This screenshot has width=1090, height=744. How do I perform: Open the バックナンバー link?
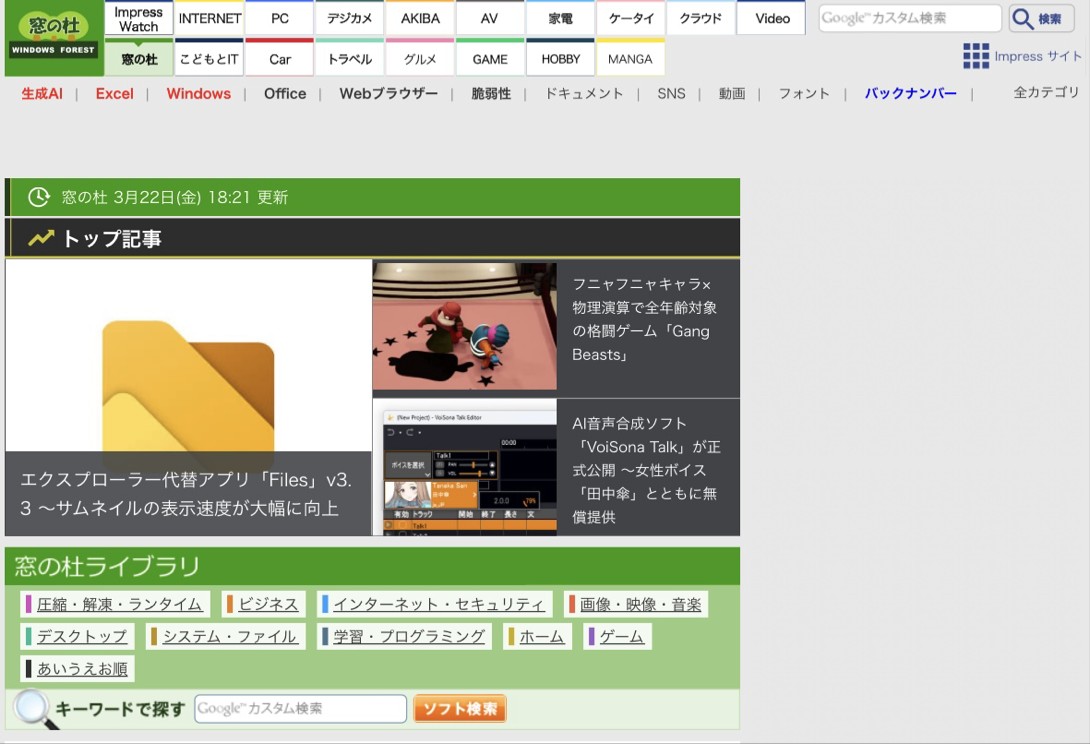click(911, 93)
